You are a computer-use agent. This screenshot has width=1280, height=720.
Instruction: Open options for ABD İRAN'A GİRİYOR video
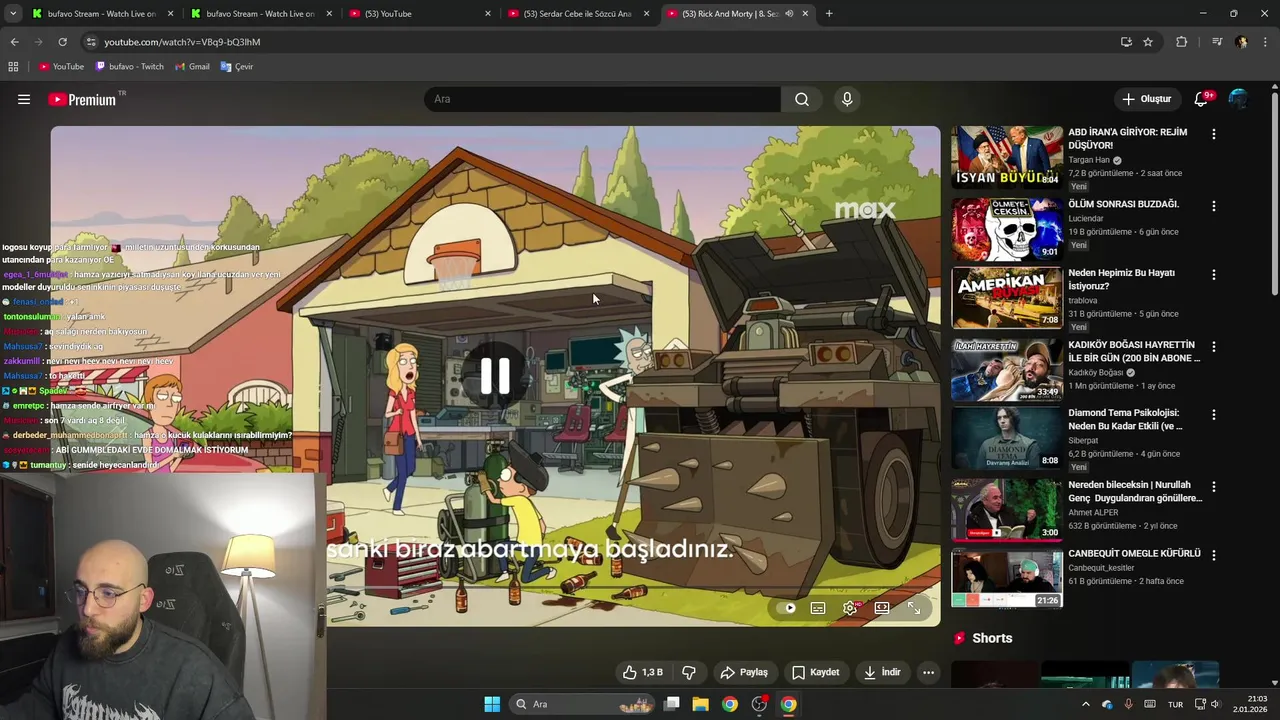coord(1214,134)
